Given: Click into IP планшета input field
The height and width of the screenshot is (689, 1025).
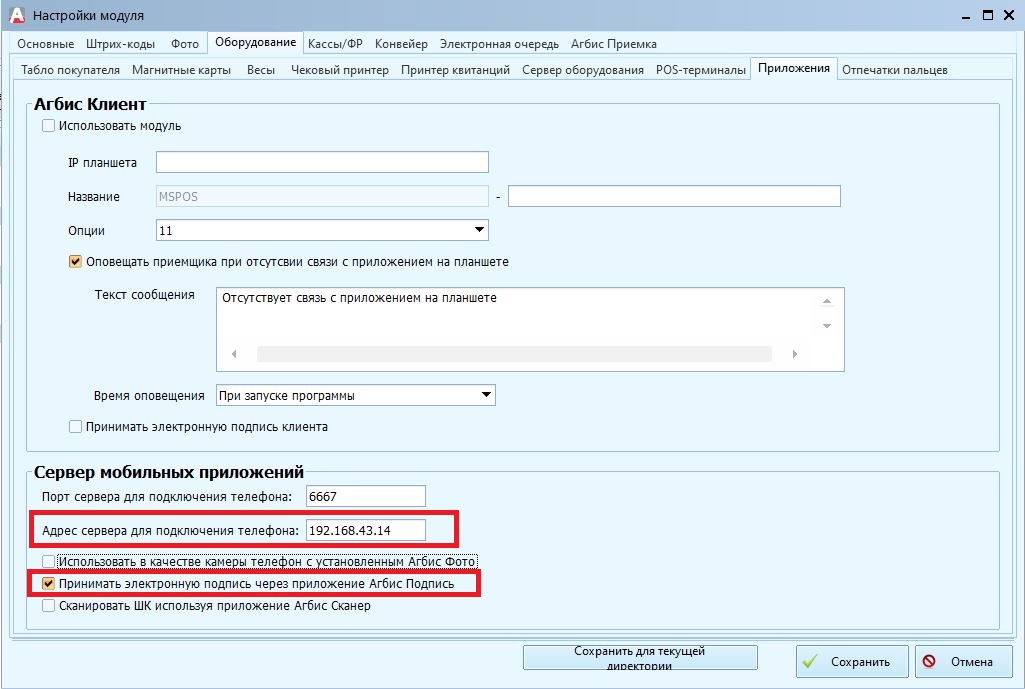Looking at the screenshot, I should click(x=322, y=162).
